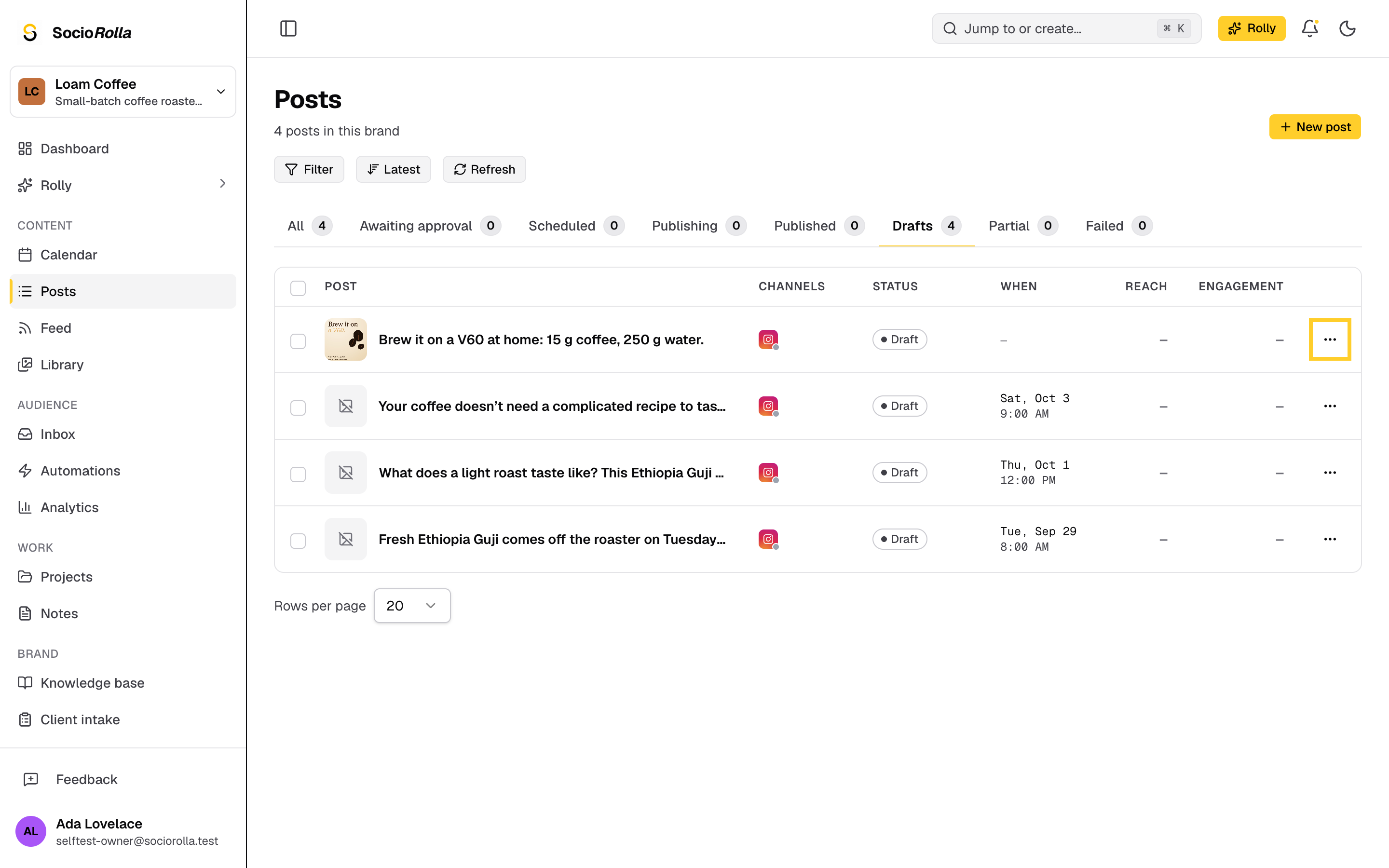Viewport: 1389px width, 868px height.
Task: Open the Rolly assistant button in header
Action: pos(1251,28)
